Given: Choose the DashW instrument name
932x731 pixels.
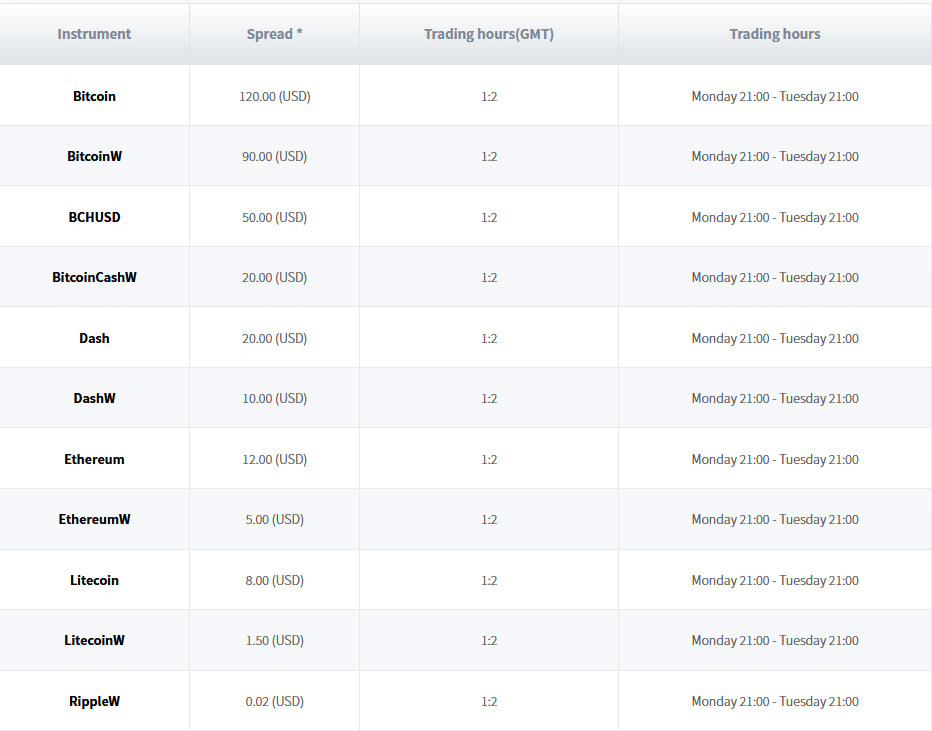Looking at the screenshot, I should pos(94,399).
